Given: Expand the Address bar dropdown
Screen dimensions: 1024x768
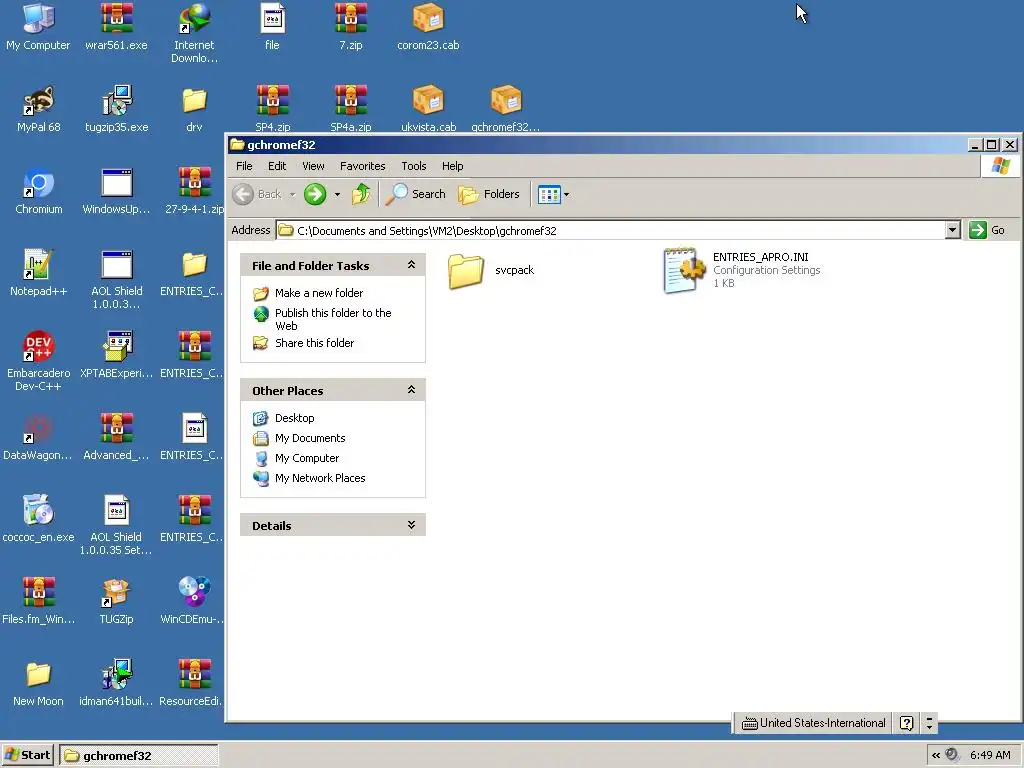Looking at the screenshot, I should click(952, 230).
